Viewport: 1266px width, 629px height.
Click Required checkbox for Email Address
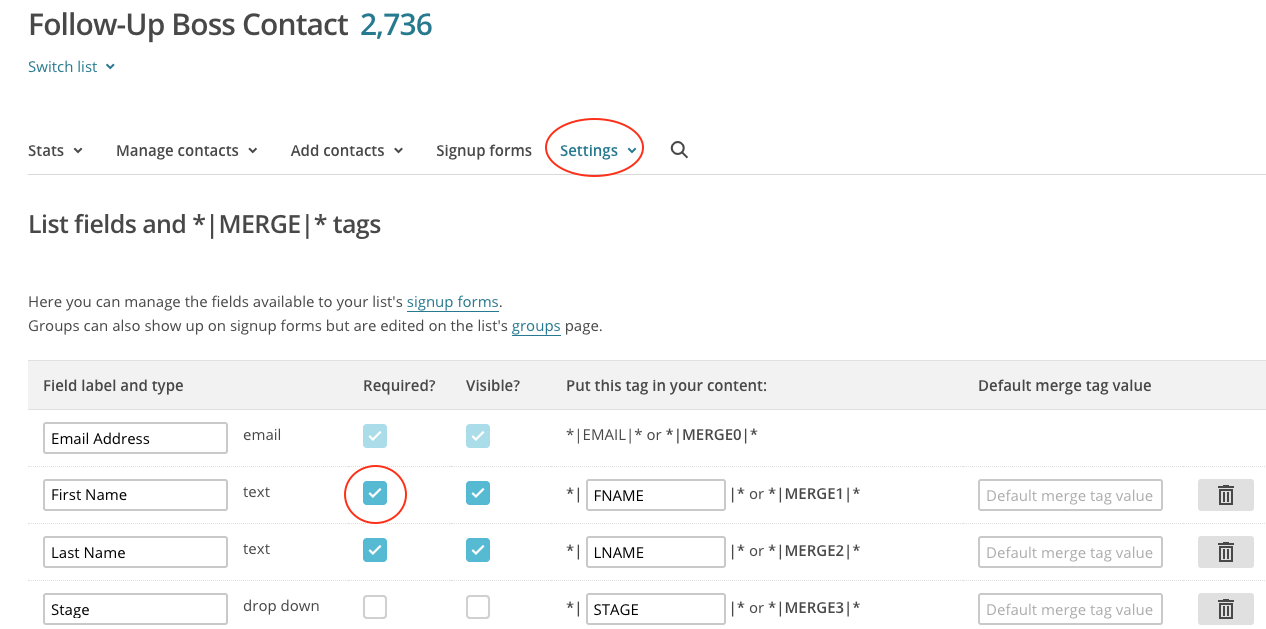(375, 436)
